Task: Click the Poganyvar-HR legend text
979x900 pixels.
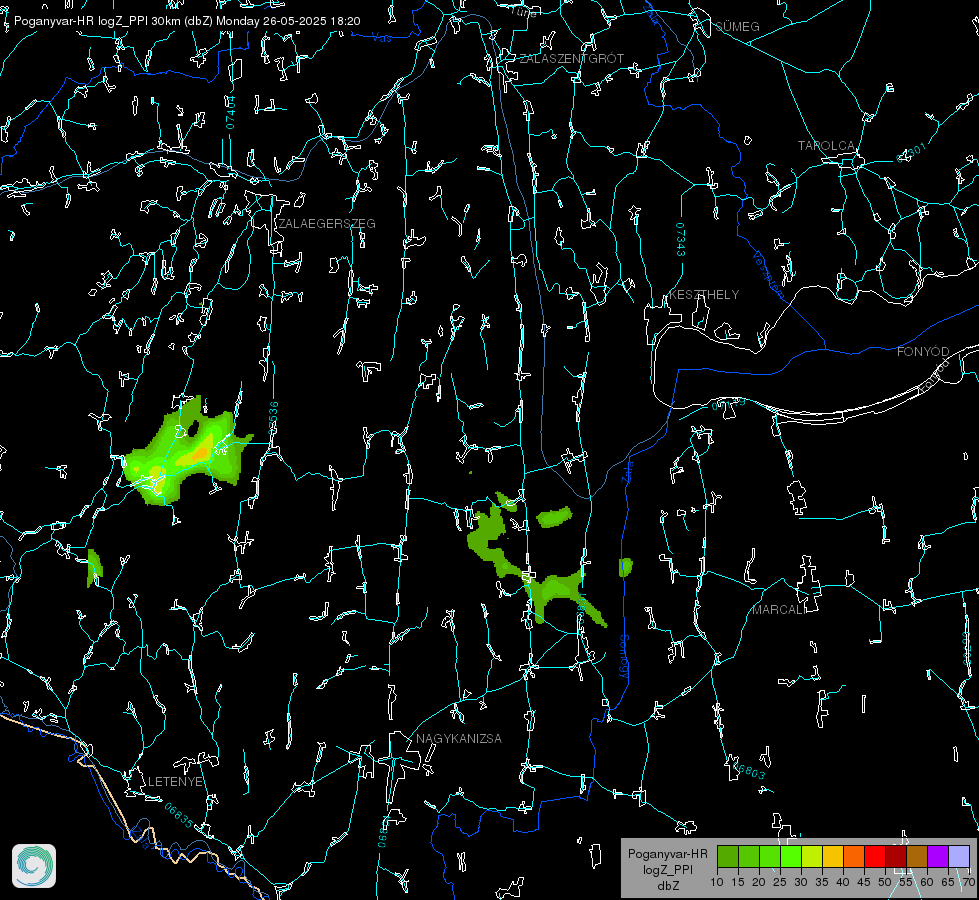Action: coord(667,854)
